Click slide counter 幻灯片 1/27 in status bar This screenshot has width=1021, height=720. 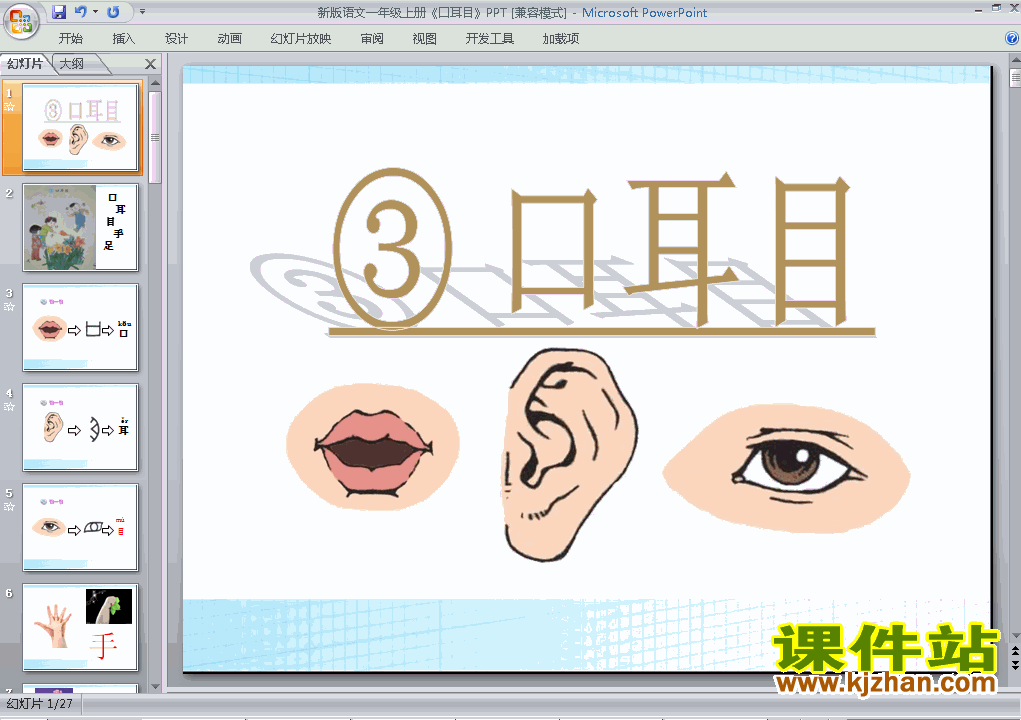click(x=40, y=704)
